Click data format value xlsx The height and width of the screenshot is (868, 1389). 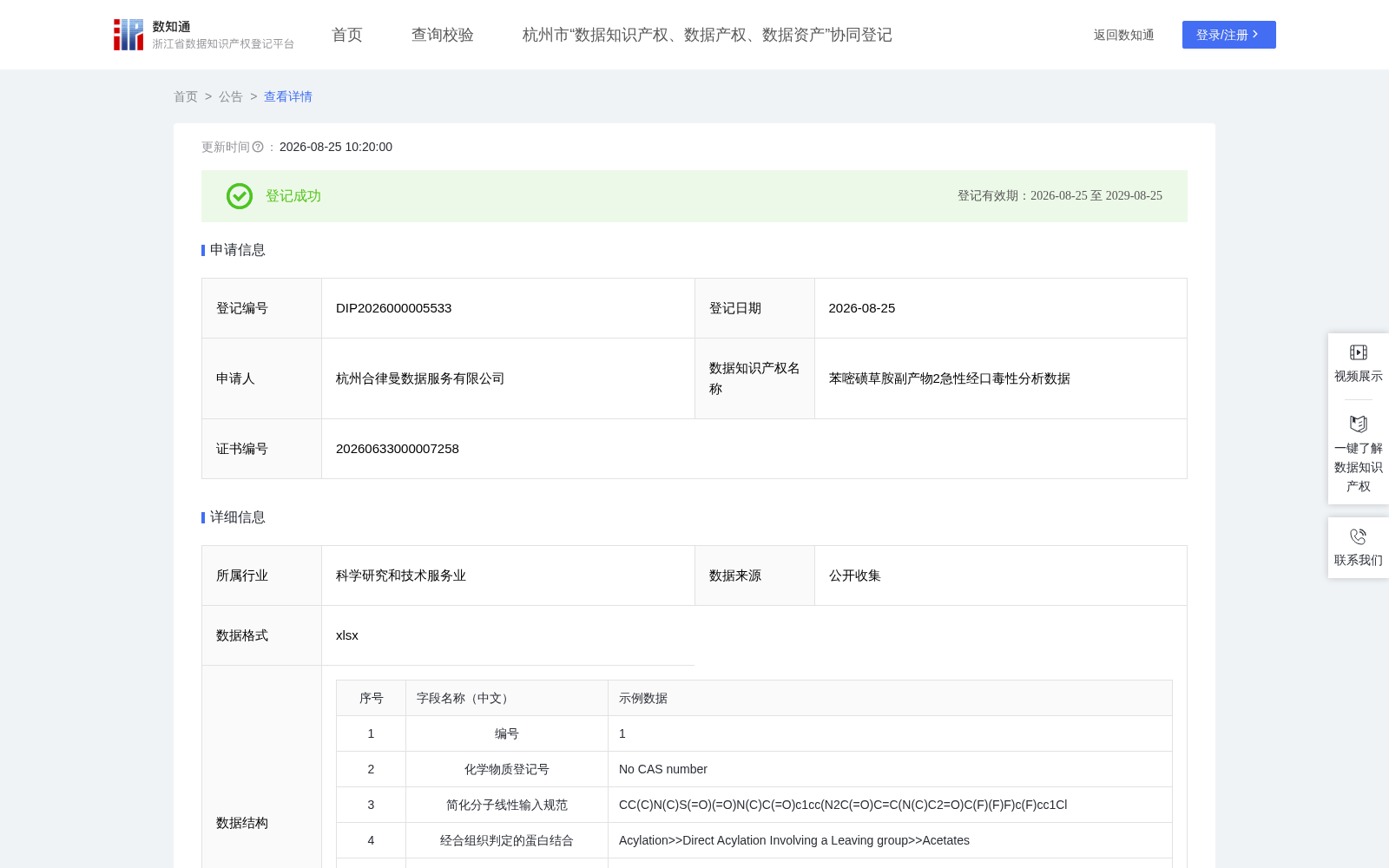347,635
